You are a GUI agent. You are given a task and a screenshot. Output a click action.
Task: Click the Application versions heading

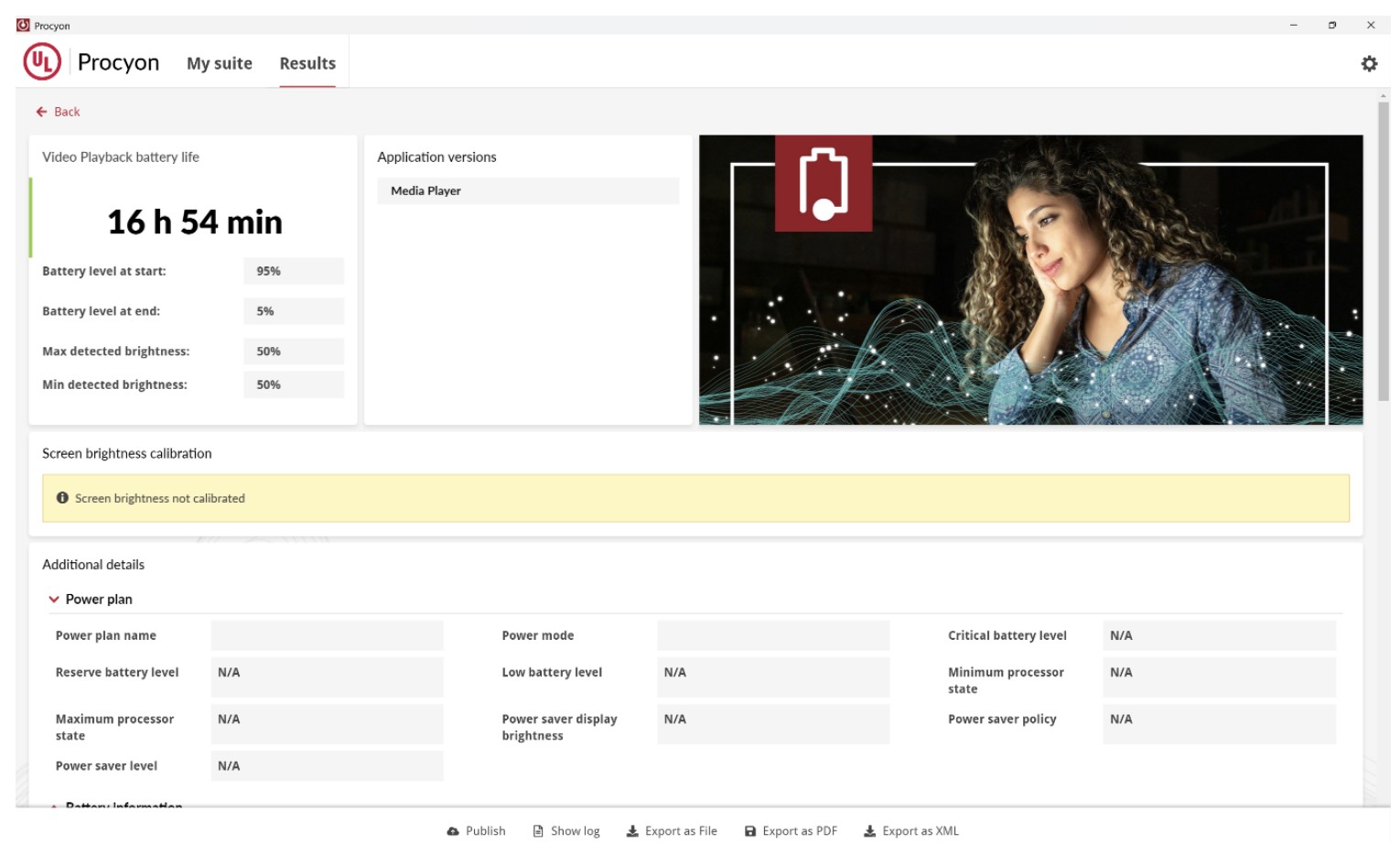point(436,157)
